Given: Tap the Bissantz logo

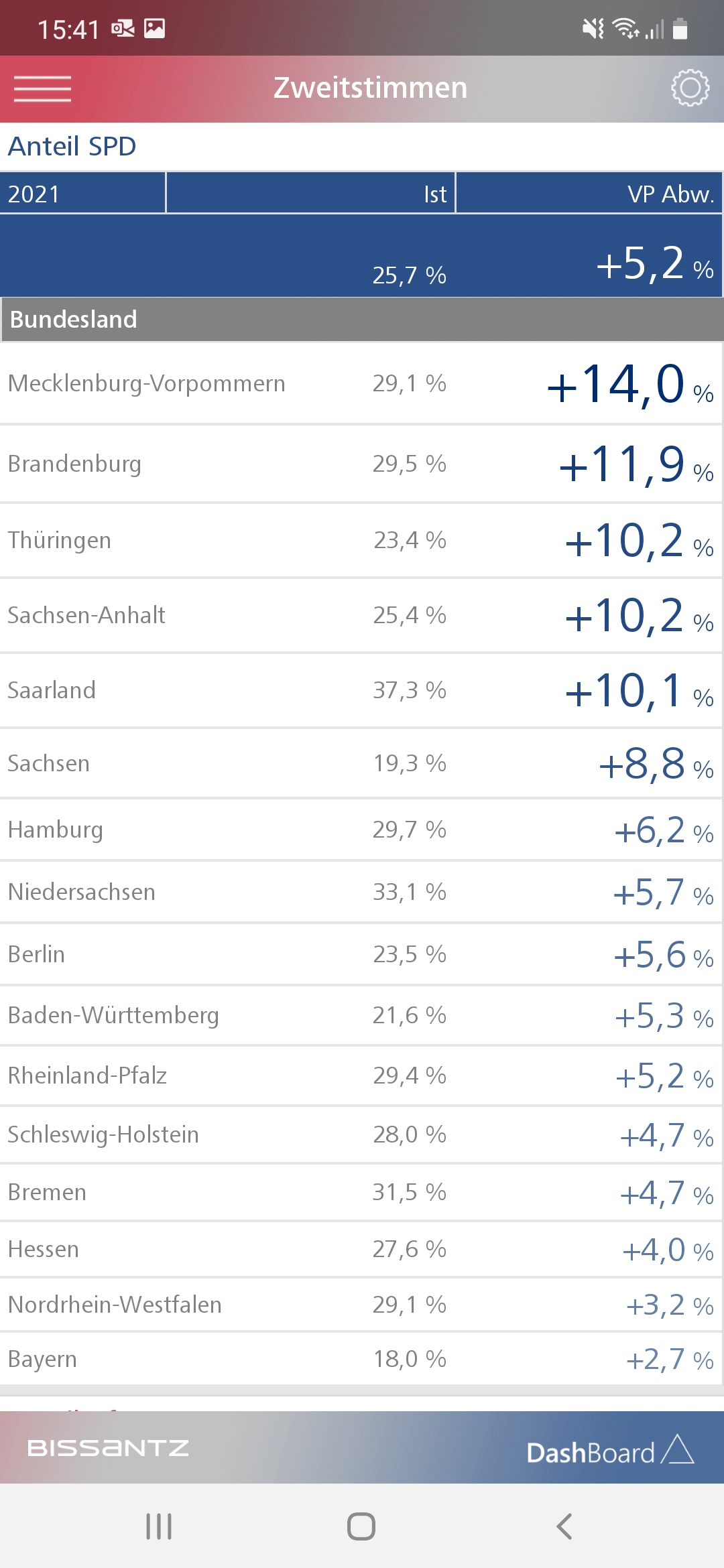Looking at the screenshot, I should [x=108, y=1448].
